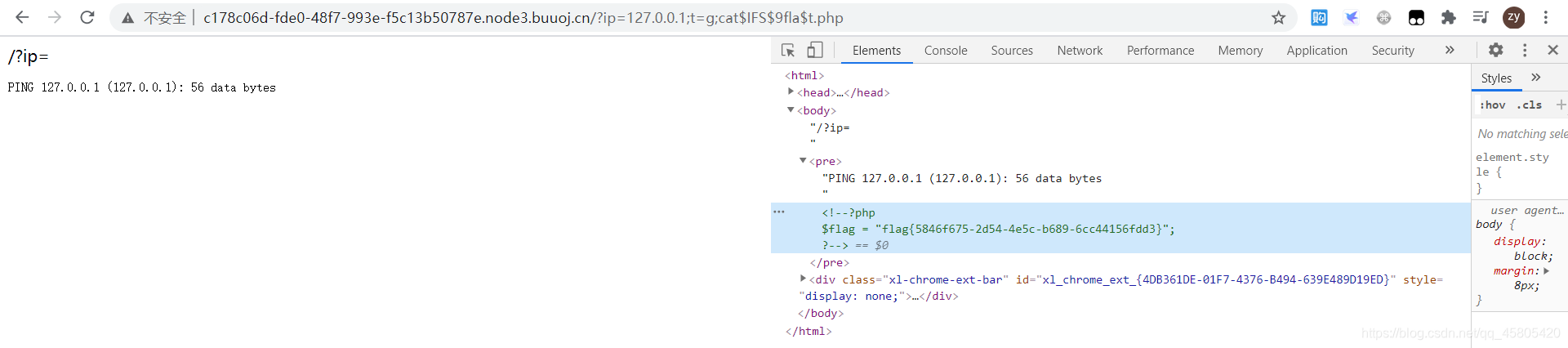Click the PING output text on page
This screenshot has height=348, width=1568.
click(x=142, y=87)
